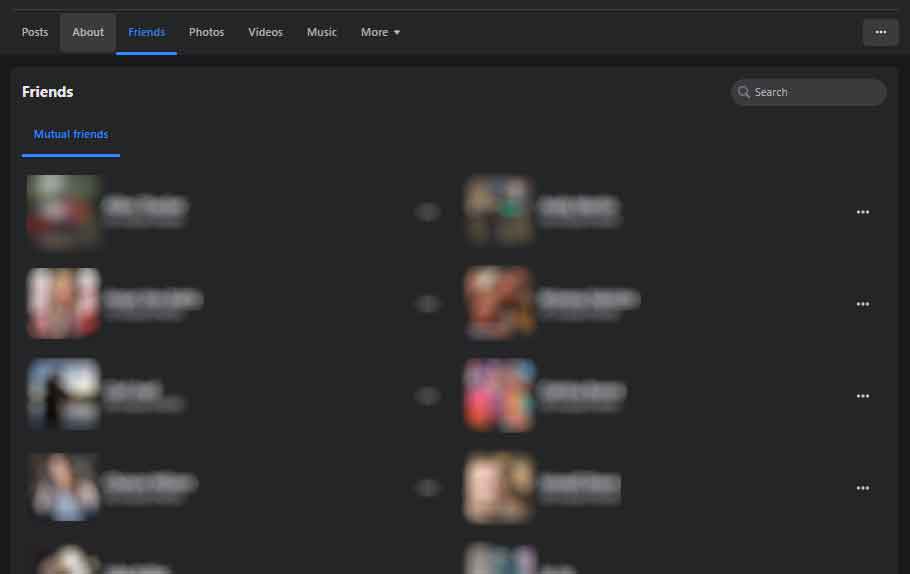Click the magnifier icon in Search
Image resolution: width=910 pixels, height=574 pixels.
click(x=743, y=92)
